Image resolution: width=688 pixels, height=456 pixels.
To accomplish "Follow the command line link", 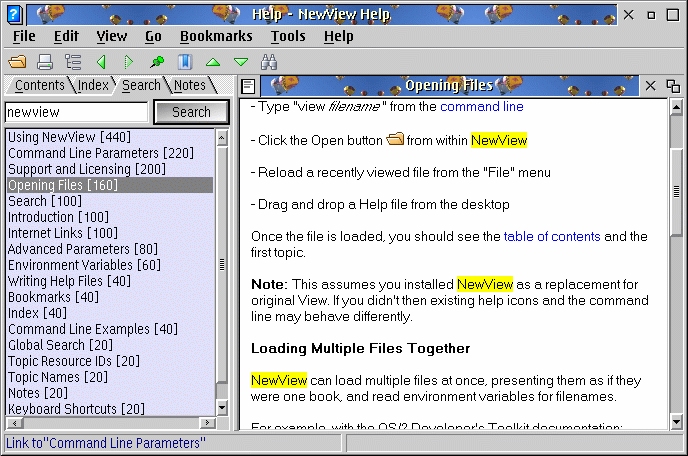I will (x=482, y=107).
